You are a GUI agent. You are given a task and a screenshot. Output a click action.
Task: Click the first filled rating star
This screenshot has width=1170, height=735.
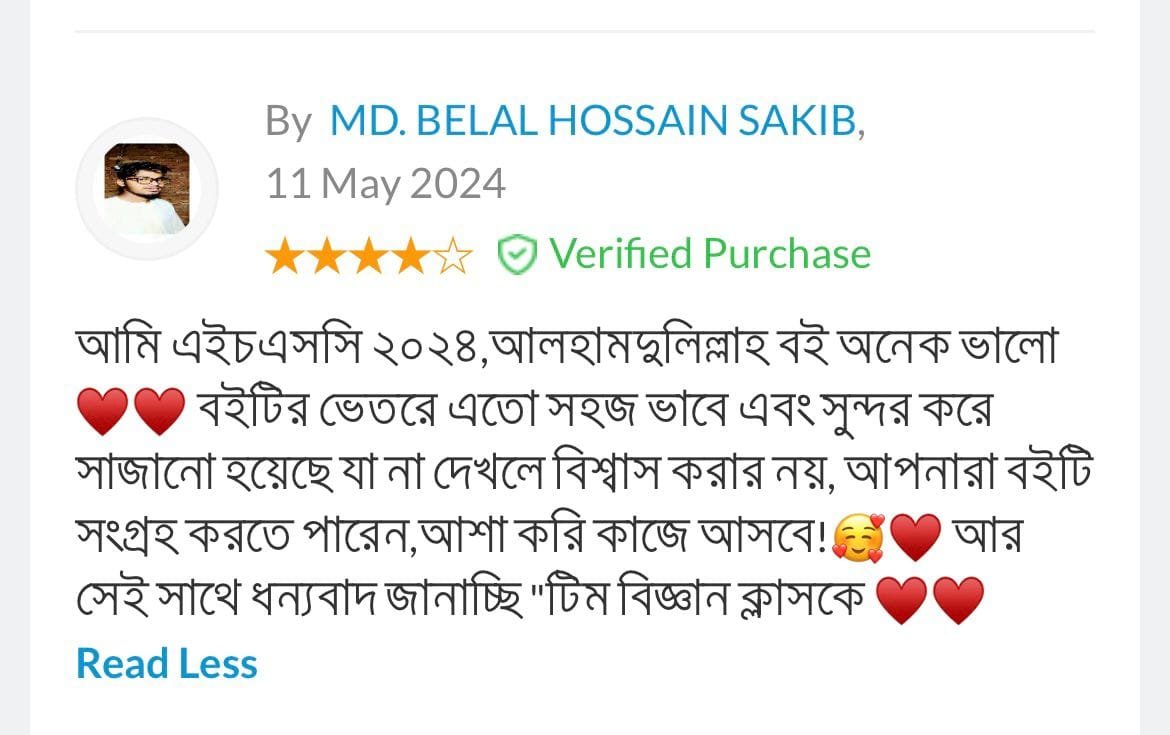pyautogui.click(x=283, y=256)
